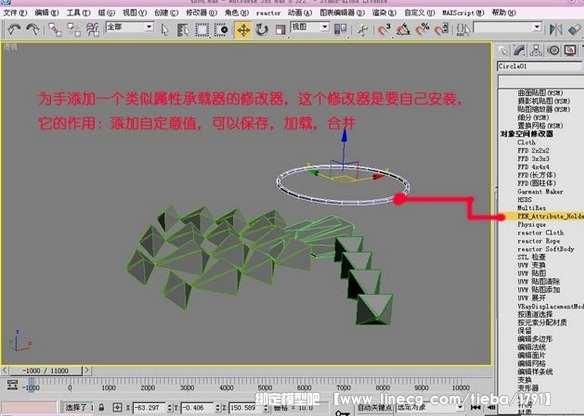This screenshot has width=584, height=416.
Task: Toggle the Angle Snap icon
Action: tap(403, 30)
